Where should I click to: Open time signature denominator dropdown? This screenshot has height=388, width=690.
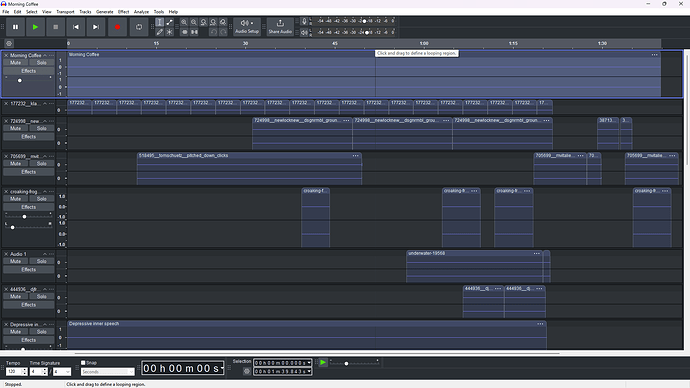tap(62, 372)
